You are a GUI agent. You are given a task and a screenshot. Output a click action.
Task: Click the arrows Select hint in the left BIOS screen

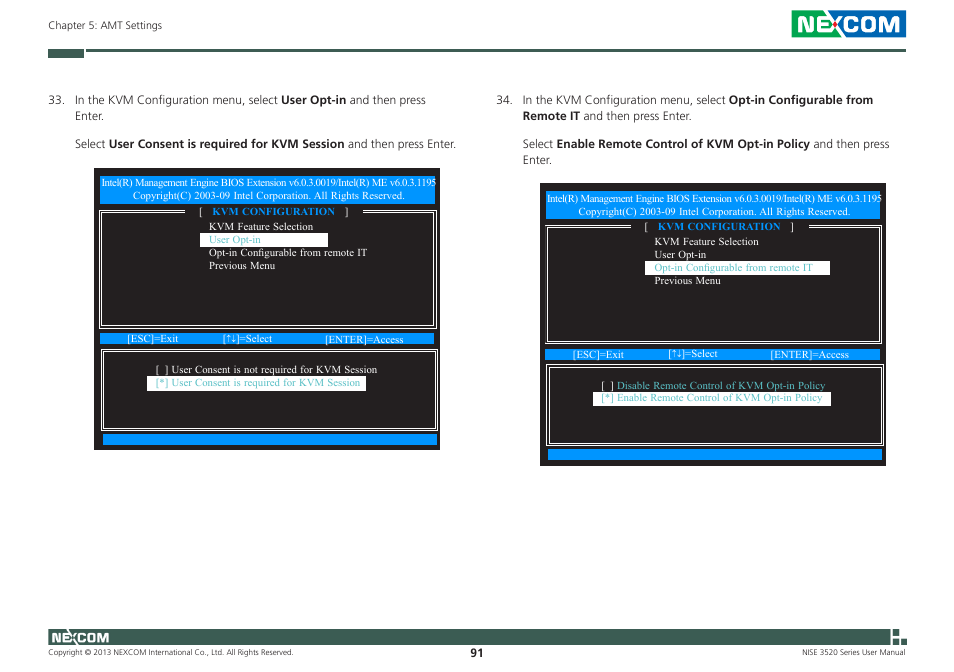tap(247, 339)
